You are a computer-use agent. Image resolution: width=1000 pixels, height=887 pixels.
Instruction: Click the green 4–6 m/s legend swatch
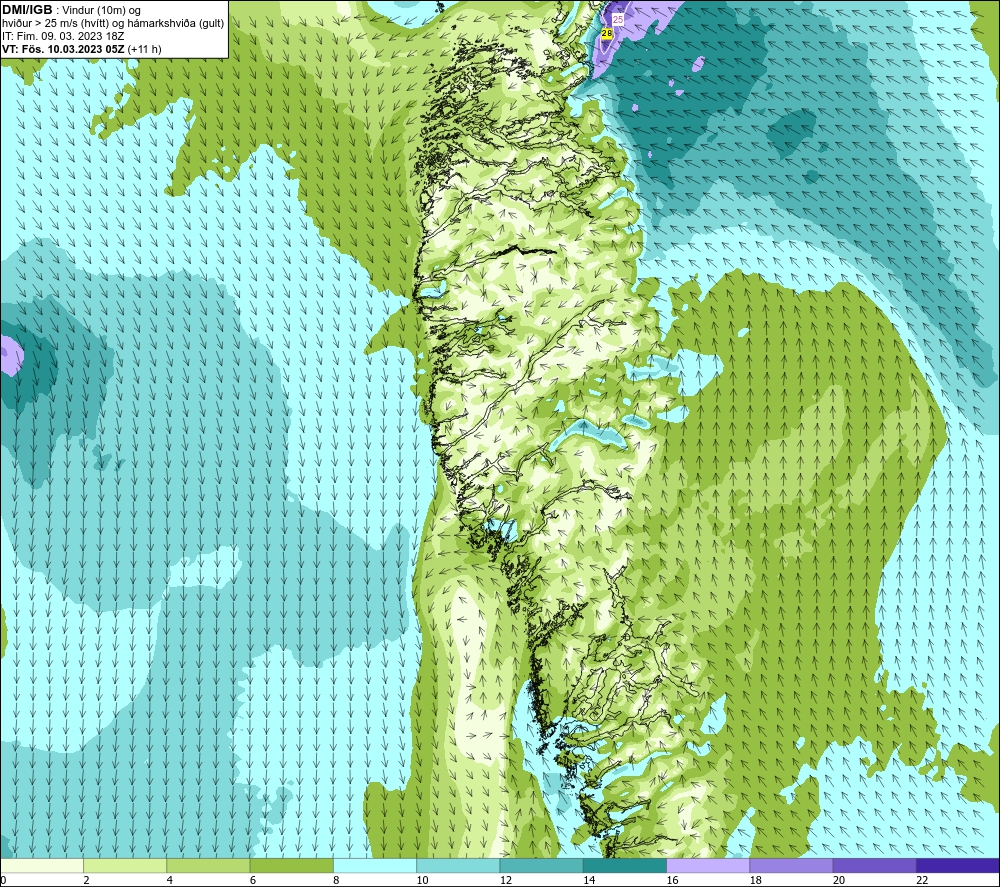(209, 865)
